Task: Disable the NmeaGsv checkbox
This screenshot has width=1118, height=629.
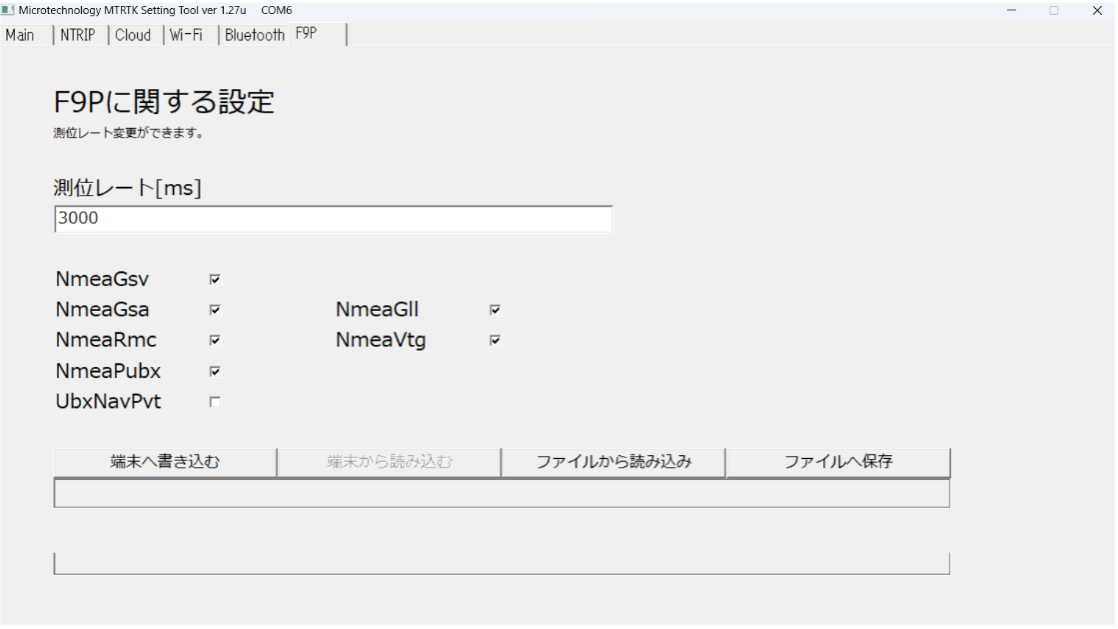Action: click(x=213, y=280)
